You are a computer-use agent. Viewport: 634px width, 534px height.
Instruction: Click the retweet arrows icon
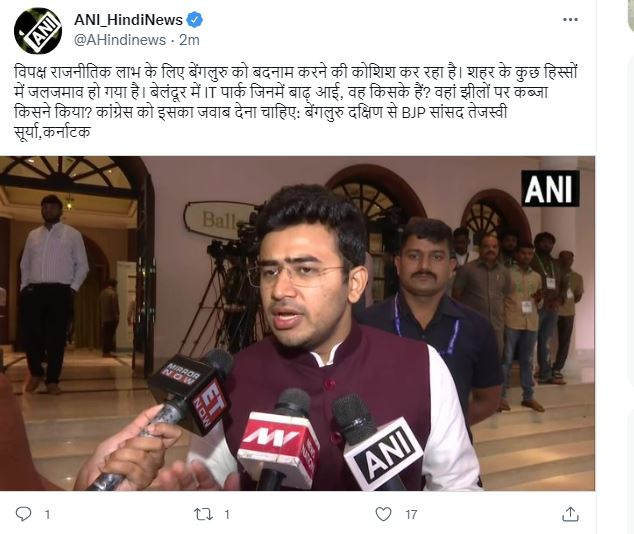pos(203,514)
